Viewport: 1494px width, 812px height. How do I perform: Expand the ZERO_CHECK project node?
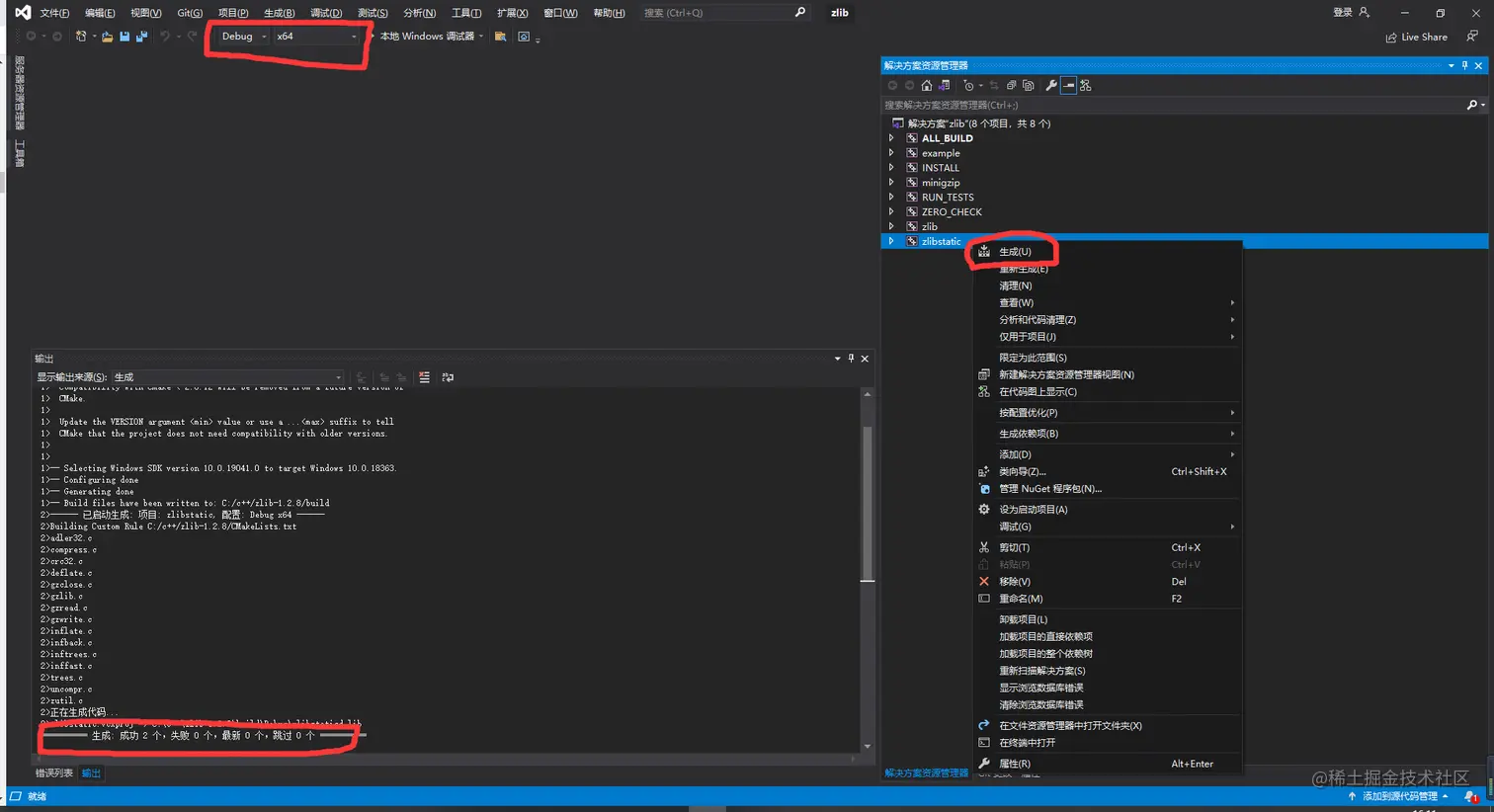(891, 212)
